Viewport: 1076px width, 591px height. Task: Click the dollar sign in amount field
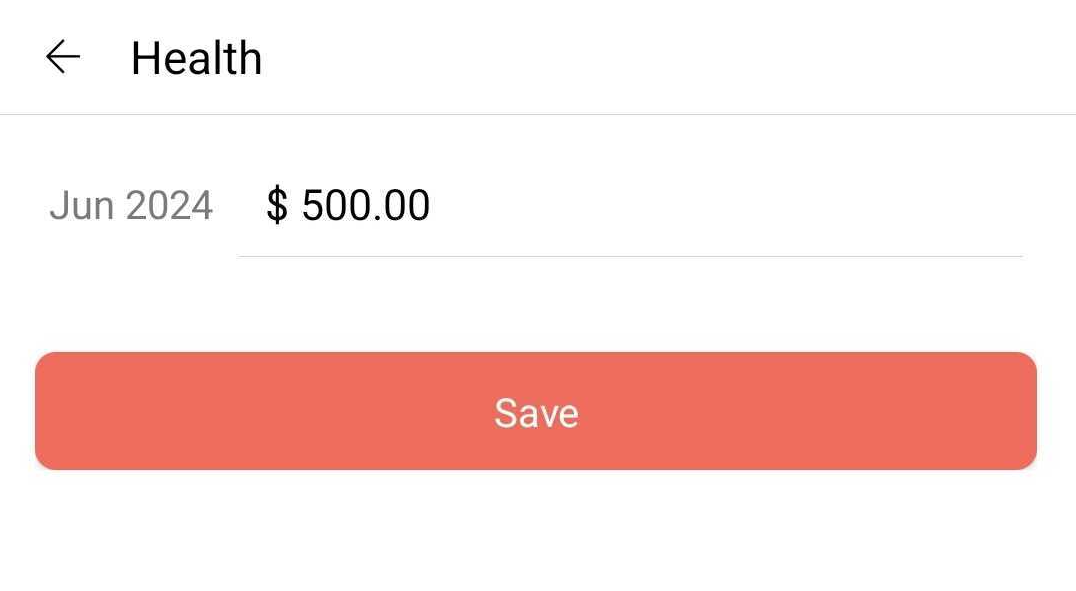click(x=277, y=206)
